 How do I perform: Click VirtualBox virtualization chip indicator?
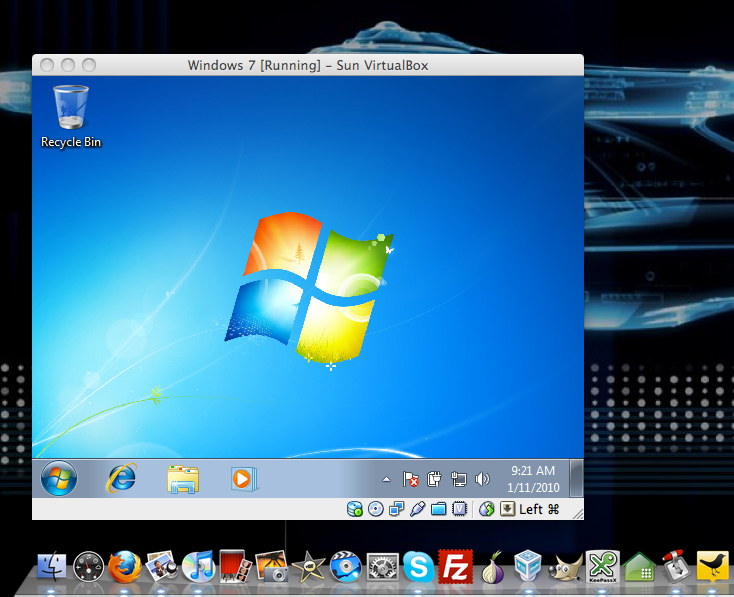(x=460, y=509)
